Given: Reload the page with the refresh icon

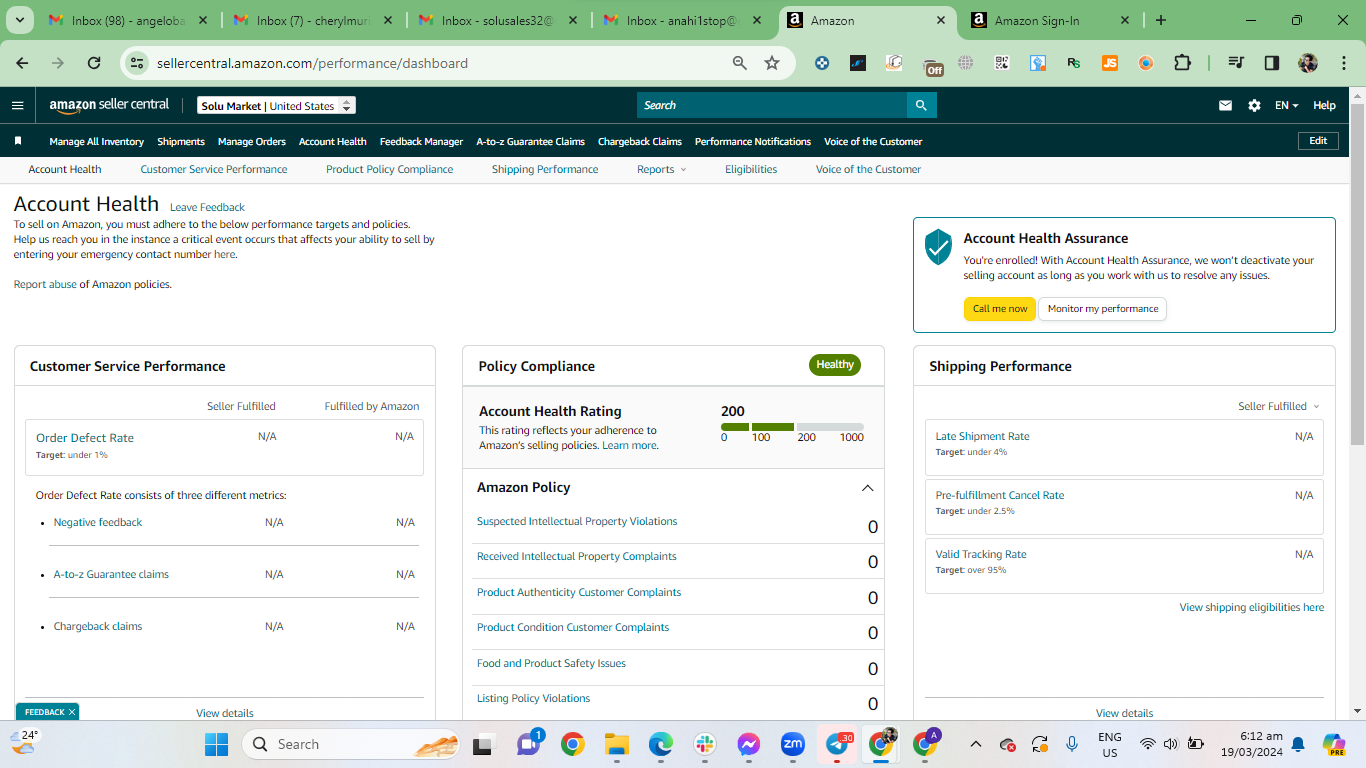Looking at the screenshot, I should [94, 63].
